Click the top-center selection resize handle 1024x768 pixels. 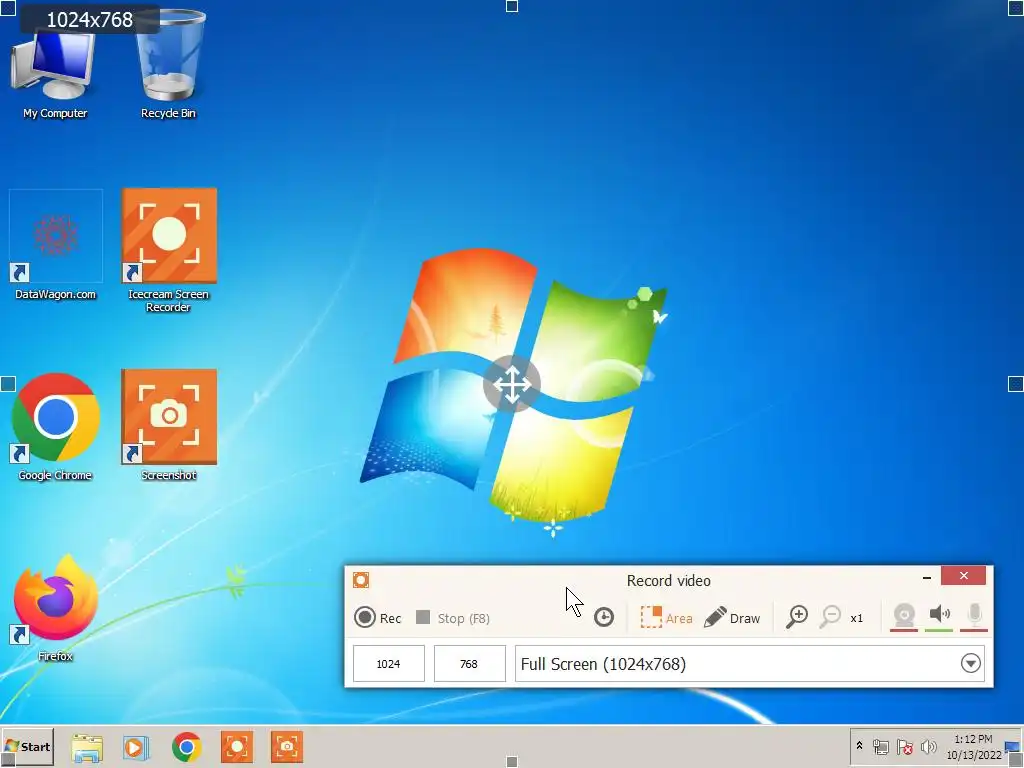(512, 6)
